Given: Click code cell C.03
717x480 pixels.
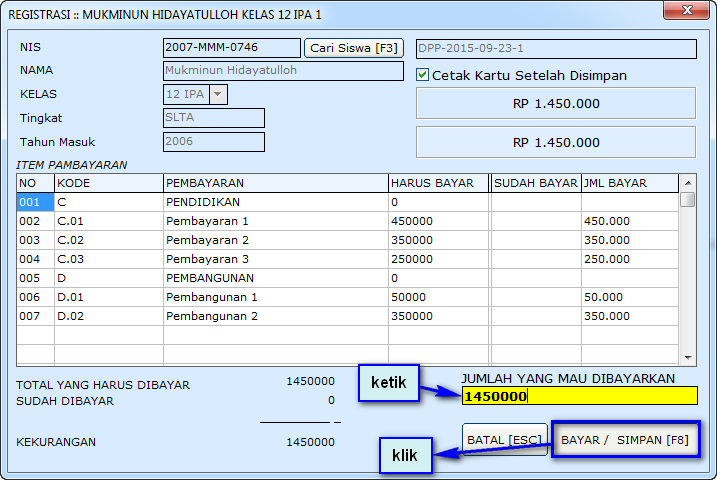Looking at the screenshot, I should (108, 259).
